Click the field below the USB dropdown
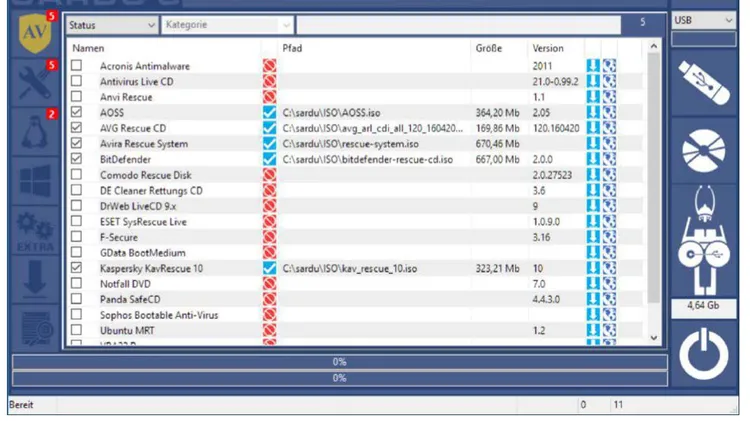 click(x=704, y=39)
